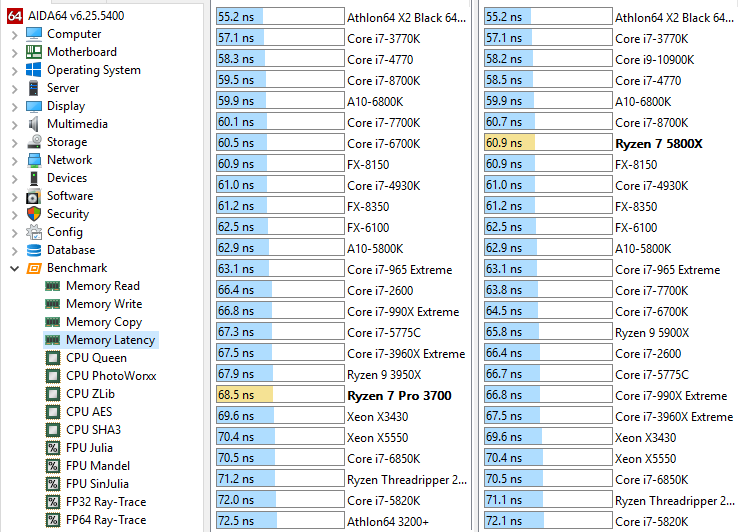Viewport: 738px width, 532px height.
Task: Click the FPU Mandel percent icon
Action: 53,466
